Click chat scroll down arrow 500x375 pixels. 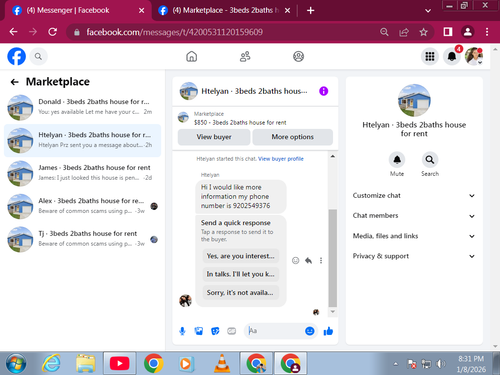point(332,312)
